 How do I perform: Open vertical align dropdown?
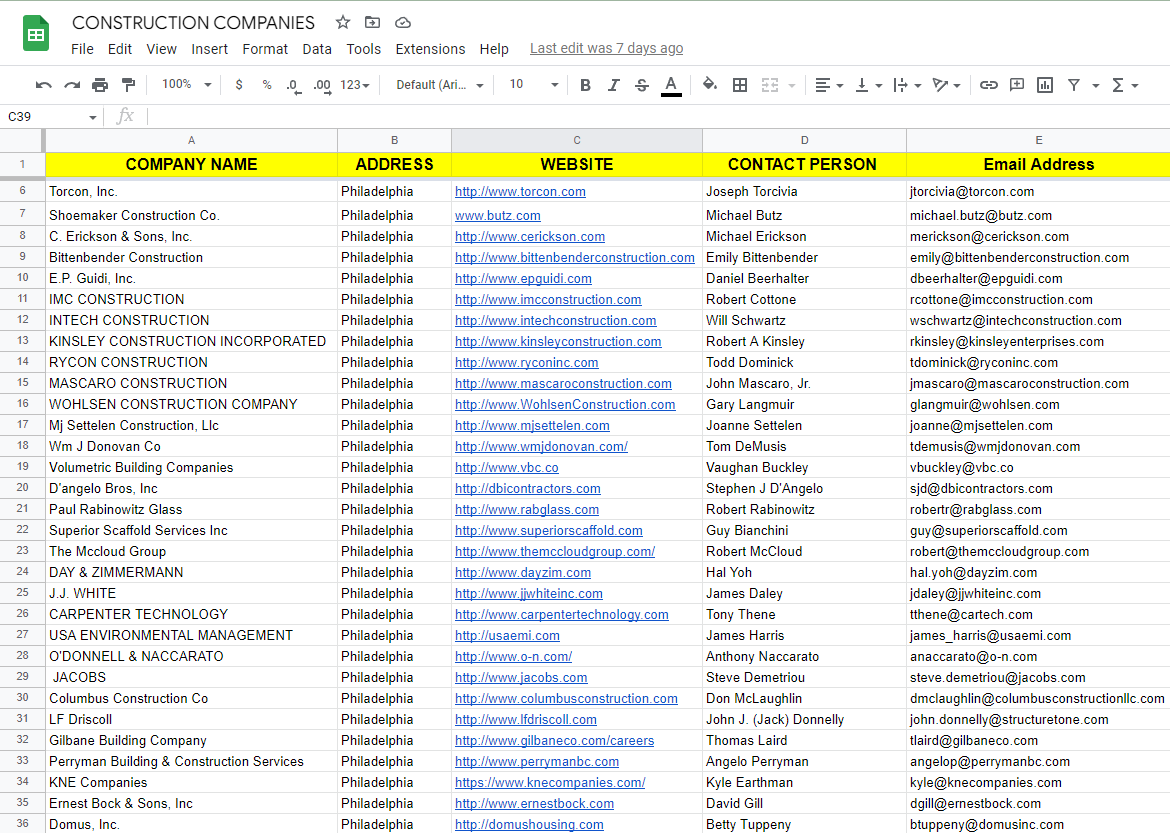point(869,85)
